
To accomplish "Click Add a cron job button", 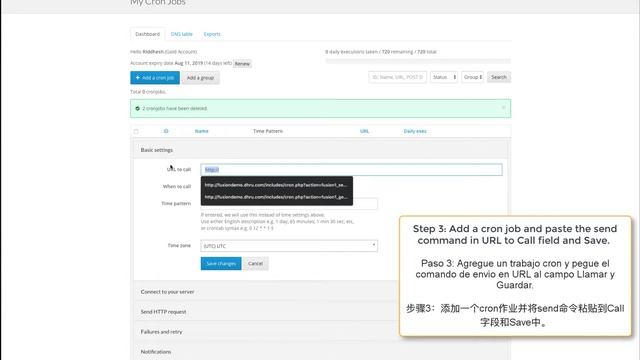I will [155, 78].
